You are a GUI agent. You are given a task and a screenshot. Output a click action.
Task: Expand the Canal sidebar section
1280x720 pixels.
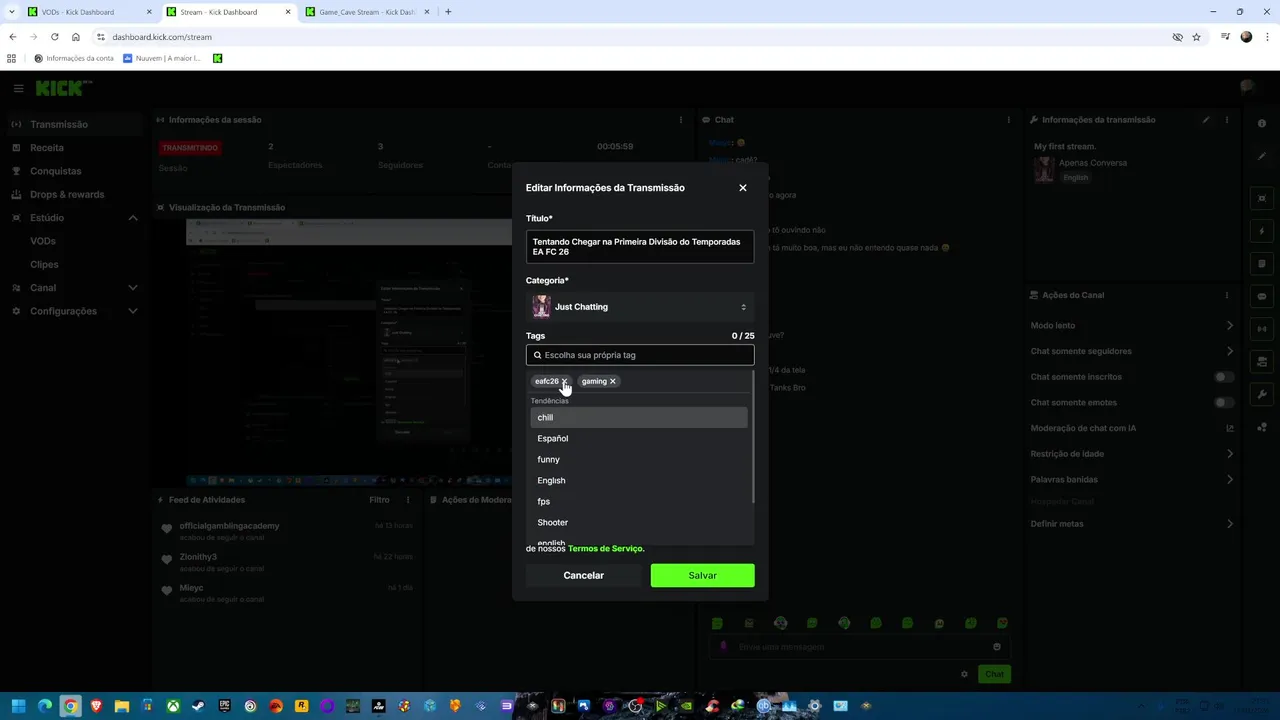pos(132,288)
